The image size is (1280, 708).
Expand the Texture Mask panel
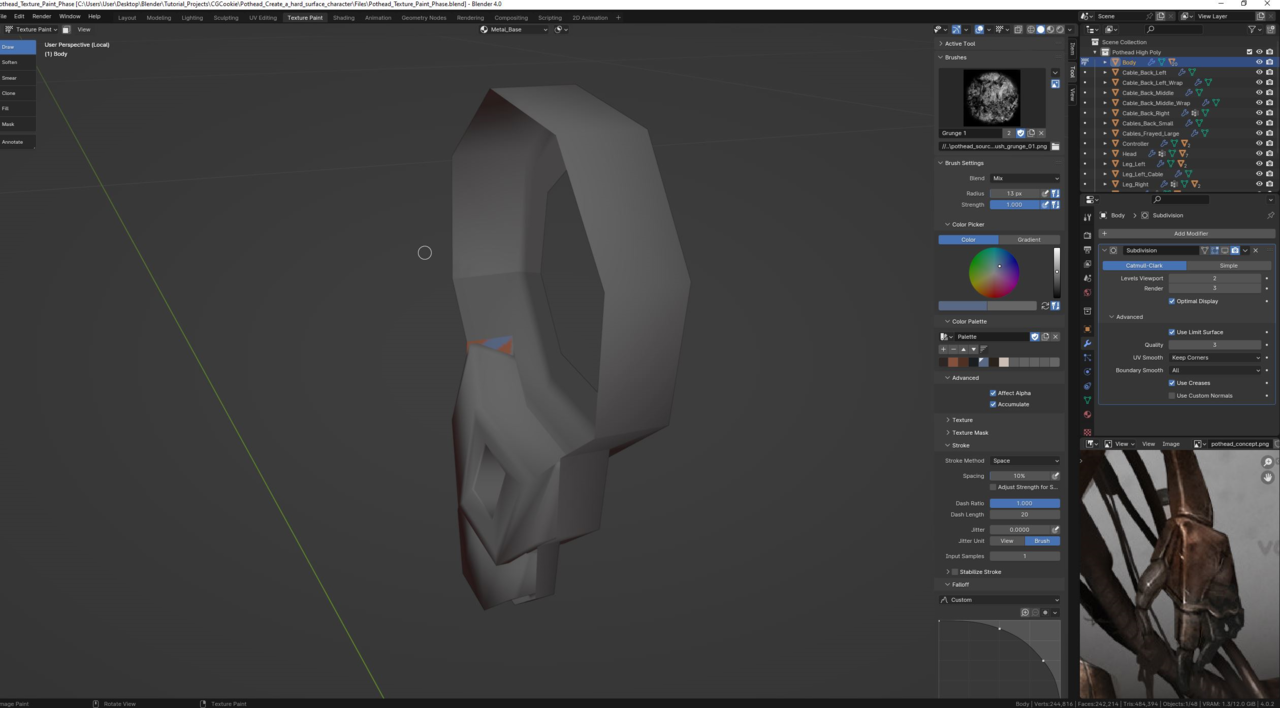point(969,433)
